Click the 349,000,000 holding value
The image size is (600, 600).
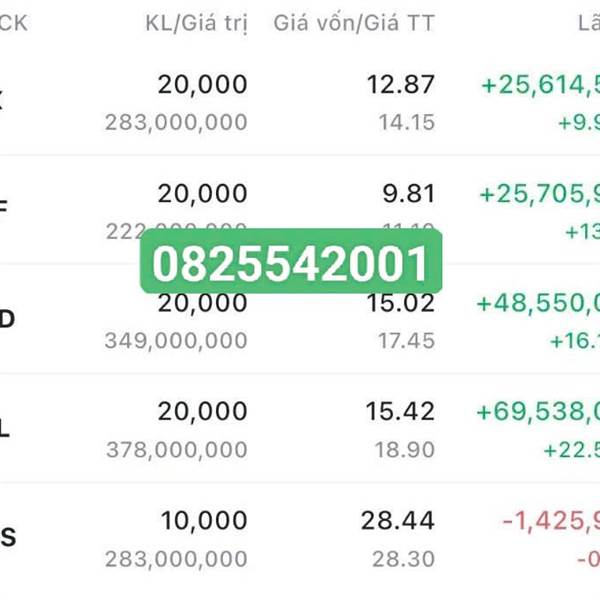tap(176, 341)
